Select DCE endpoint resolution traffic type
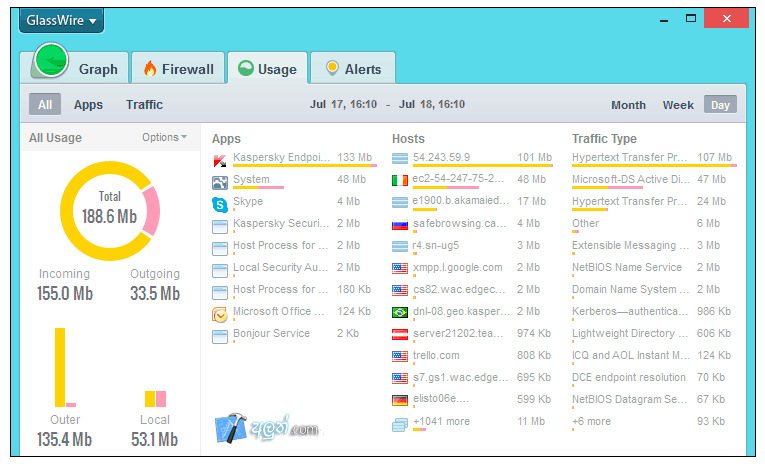 653,379
